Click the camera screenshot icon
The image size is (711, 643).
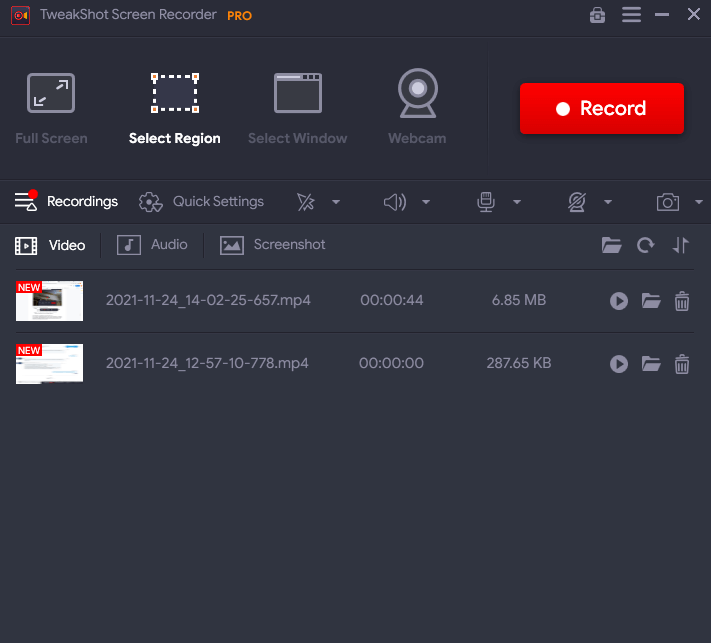[x=668, y=202]
